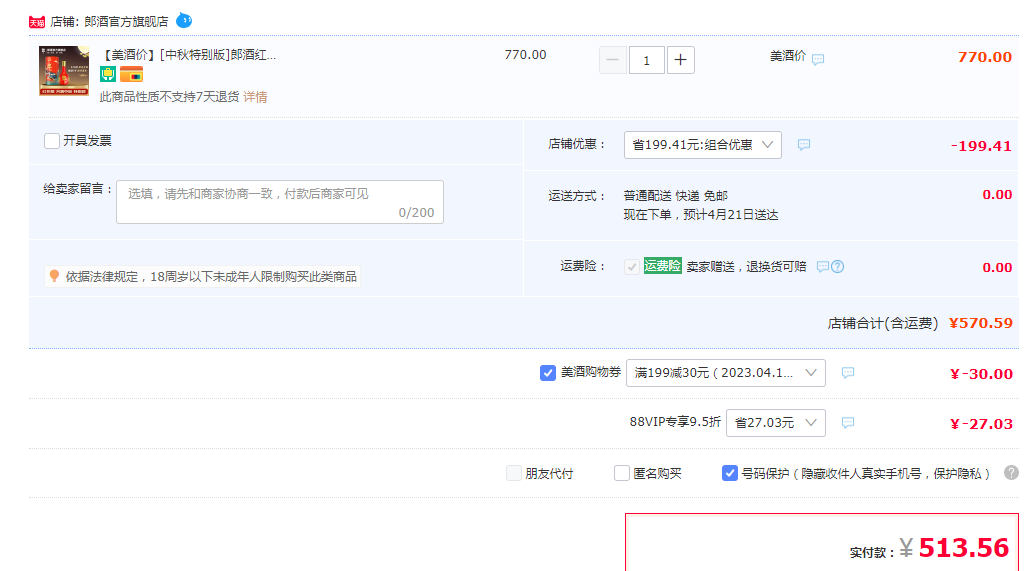Enable the 开具发票 checkbox

click(x=52, y=141)
